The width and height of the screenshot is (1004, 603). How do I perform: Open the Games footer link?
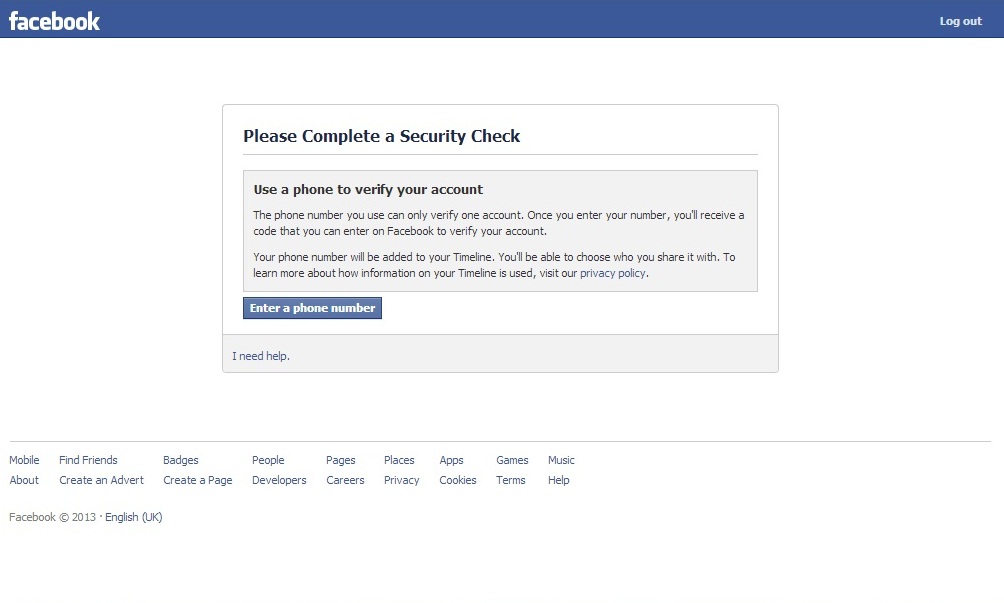512,460
